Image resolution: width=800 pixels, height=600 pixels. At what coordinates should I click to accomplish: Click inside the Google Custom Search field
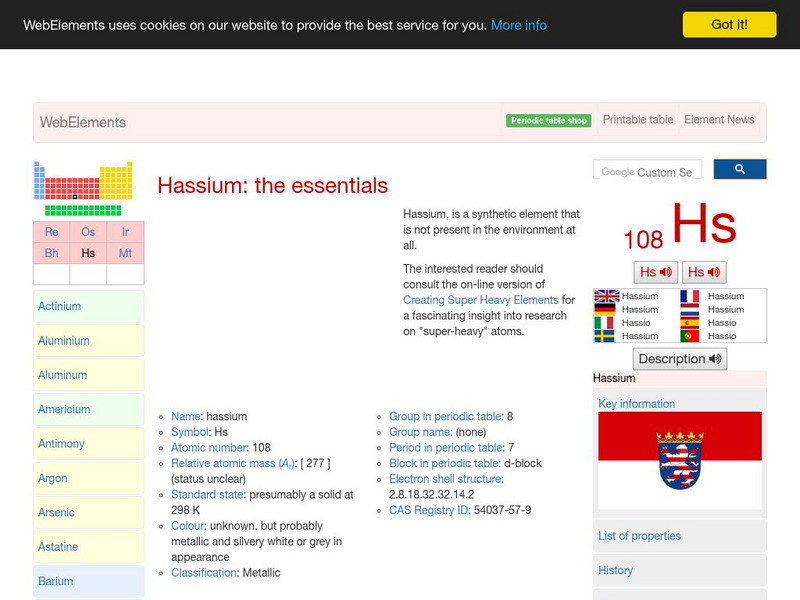(648, 169)
